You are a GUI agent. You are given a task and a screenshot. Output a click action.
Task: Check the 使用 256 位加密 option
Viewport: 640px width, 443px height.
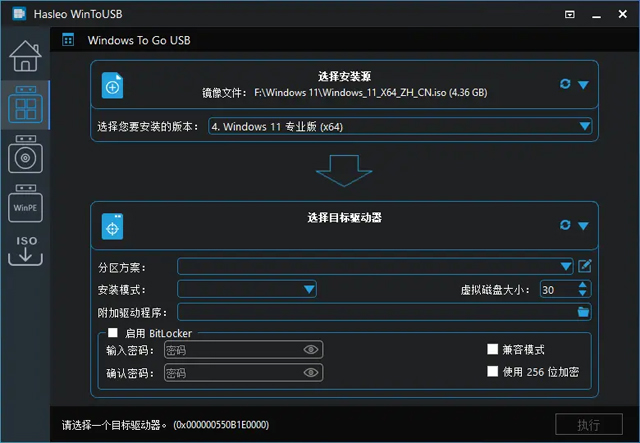pos(492,372)
